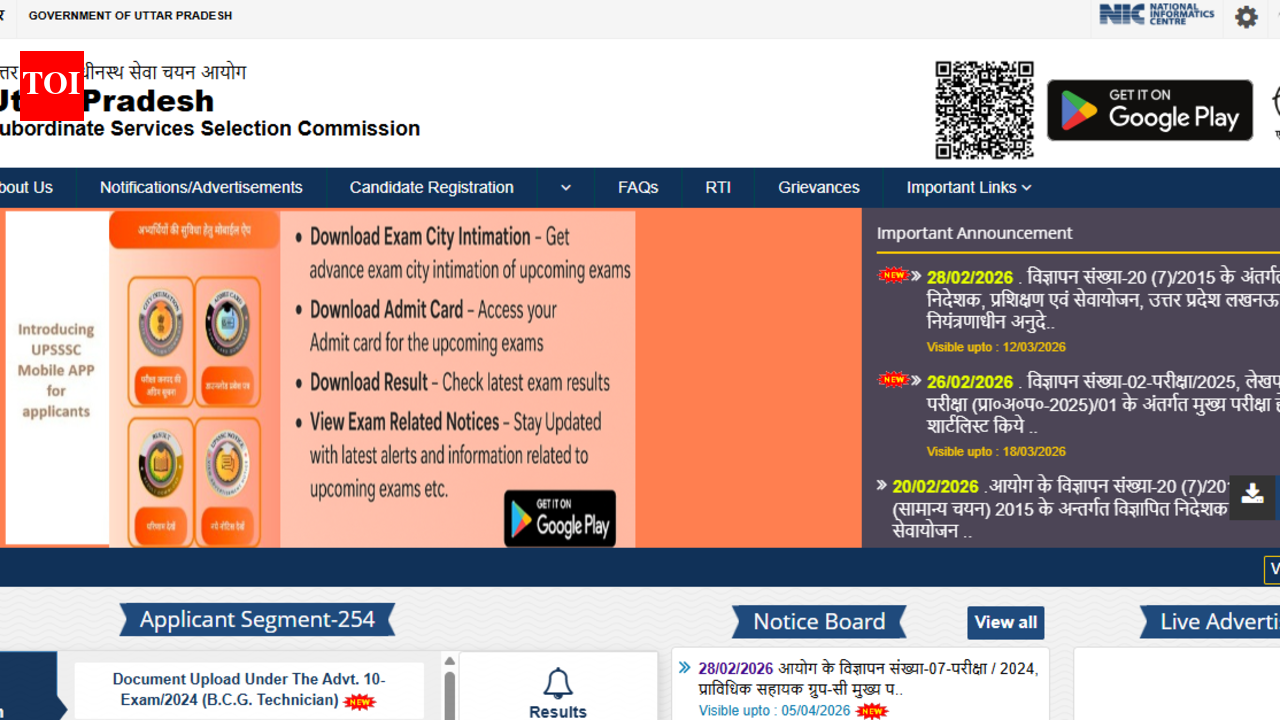Click the QR code image
1280x720 pixels.
point(984,110)
